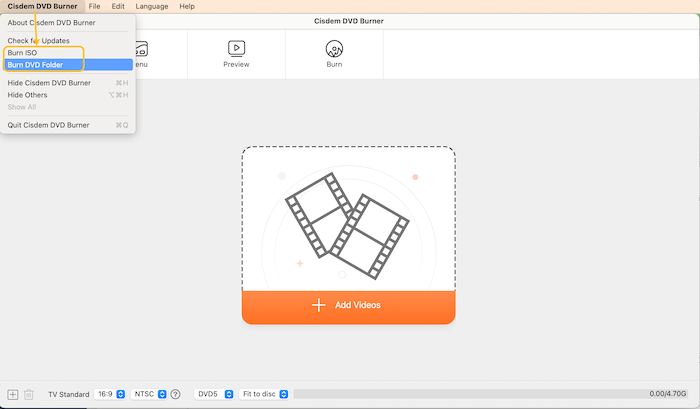Open the Edit menu
Image resolution: width=700 pixels, height=409 pixels.
[x=118, y=6]
